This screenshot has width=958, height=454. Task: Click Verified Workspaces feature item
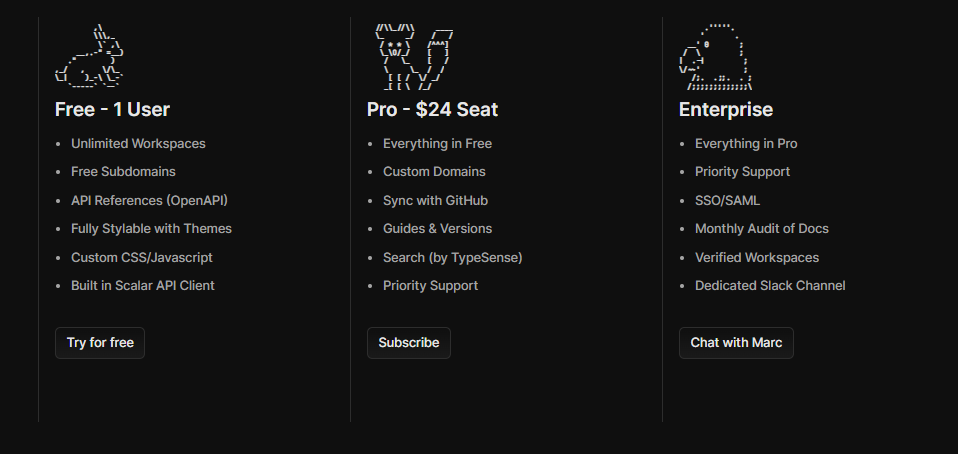[x=757, y=258]
